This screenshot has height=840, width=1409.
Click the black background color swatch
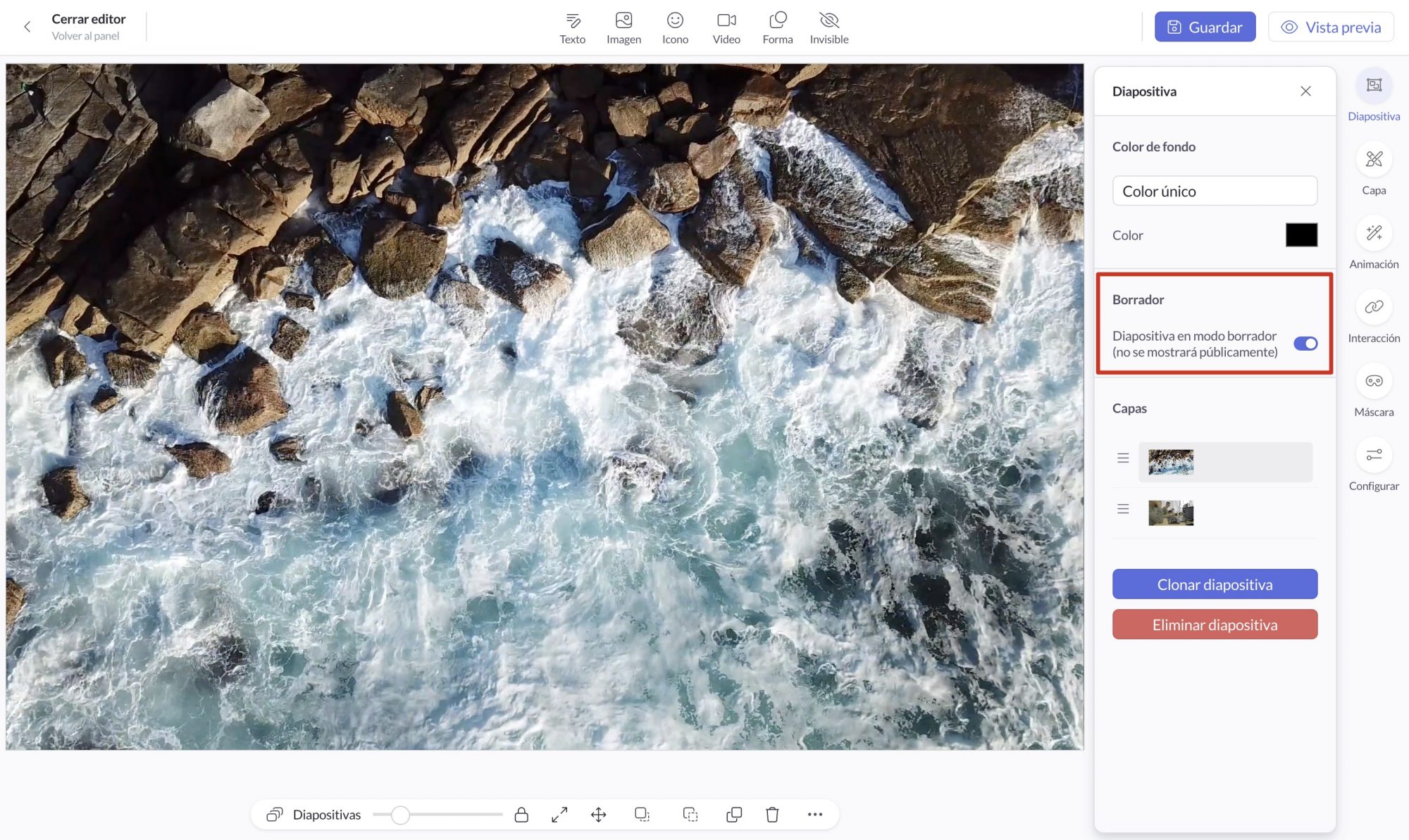1301,235
